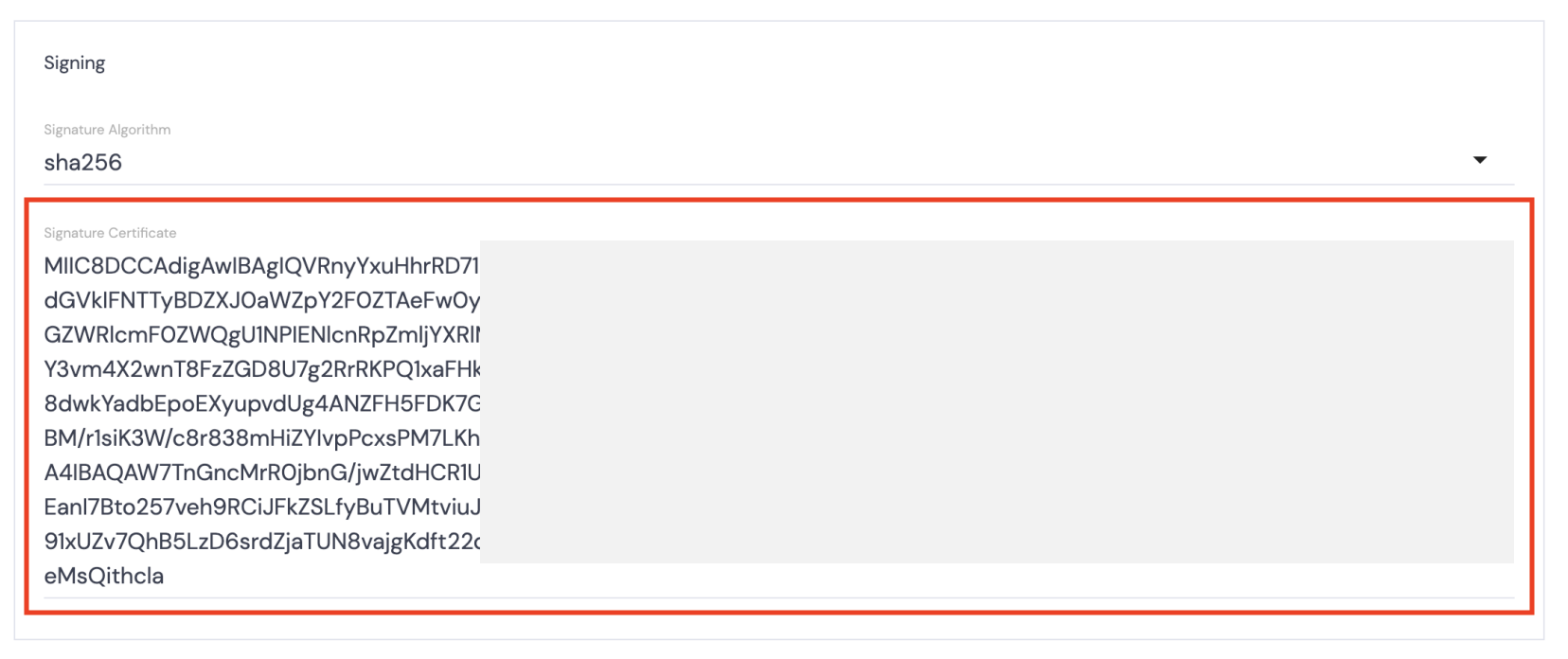Click the certificate line starting with EanI7Bto257
The width and height of the screenshot is (1568, 659).
[x=260, y=507]
